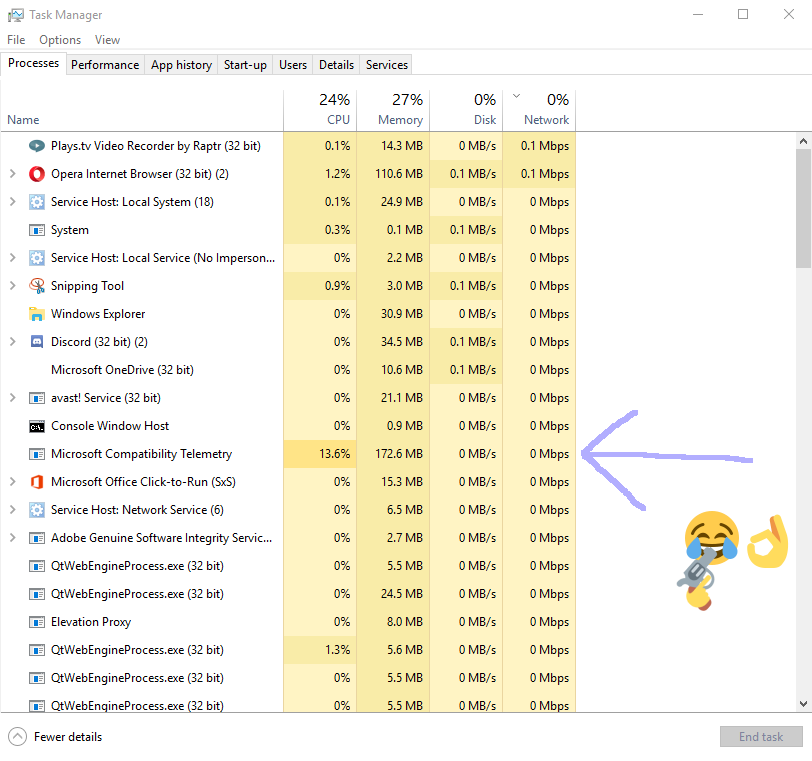Switch to the App history tab
812x761 pixels.
pos(181,65)
